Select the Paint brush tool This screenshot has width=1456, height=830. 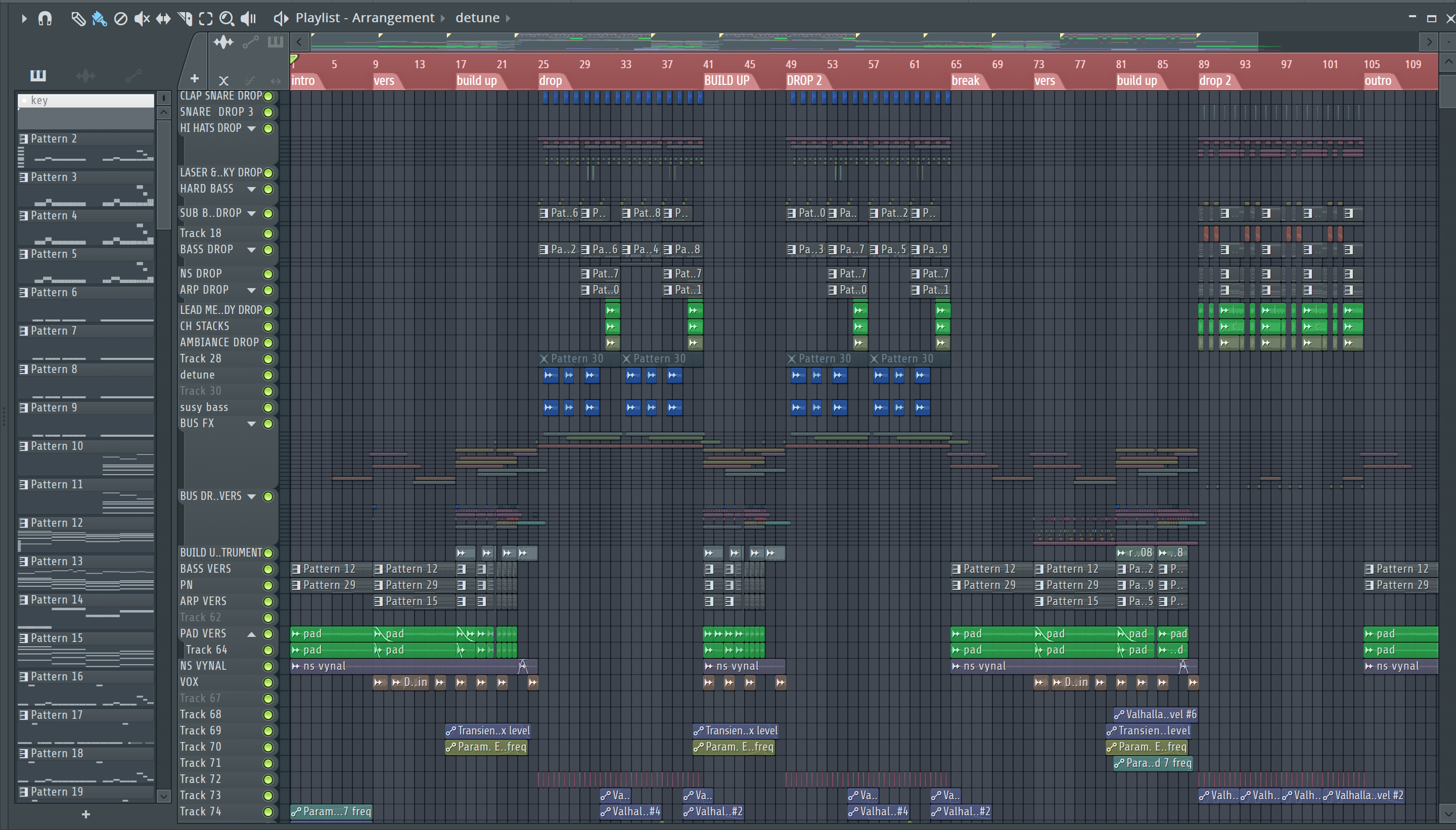point(99,19)
